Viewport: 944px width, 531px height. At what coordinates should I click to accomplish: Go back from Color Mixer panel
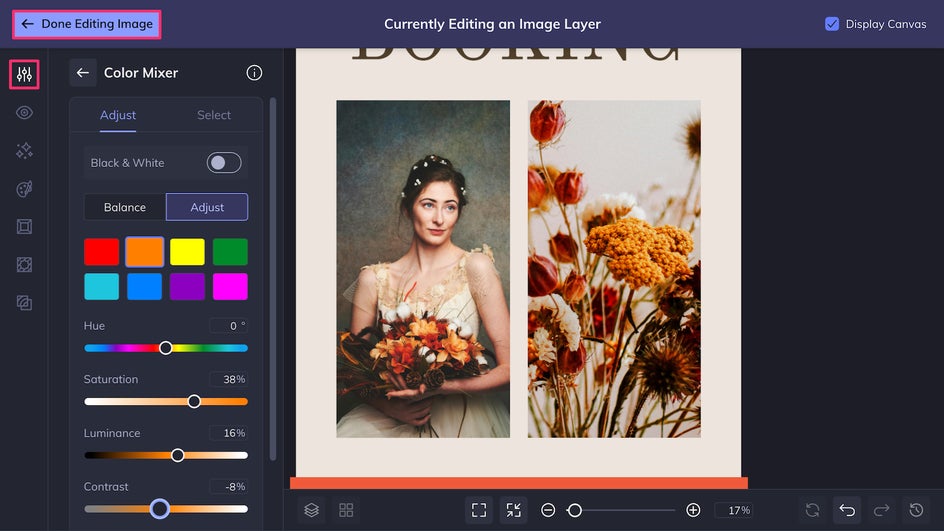(82, 73)
